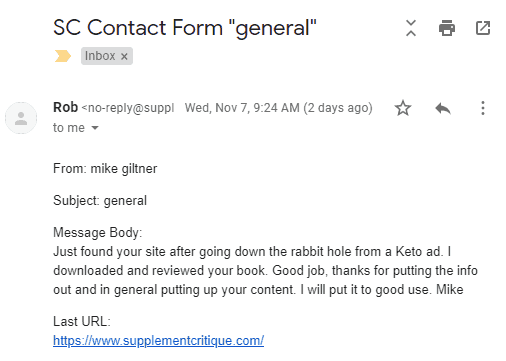Image resolution: width=506 pixels, height=361 pixels.
Task: Select the no-reply sender email address
Action: click(128, 108)
